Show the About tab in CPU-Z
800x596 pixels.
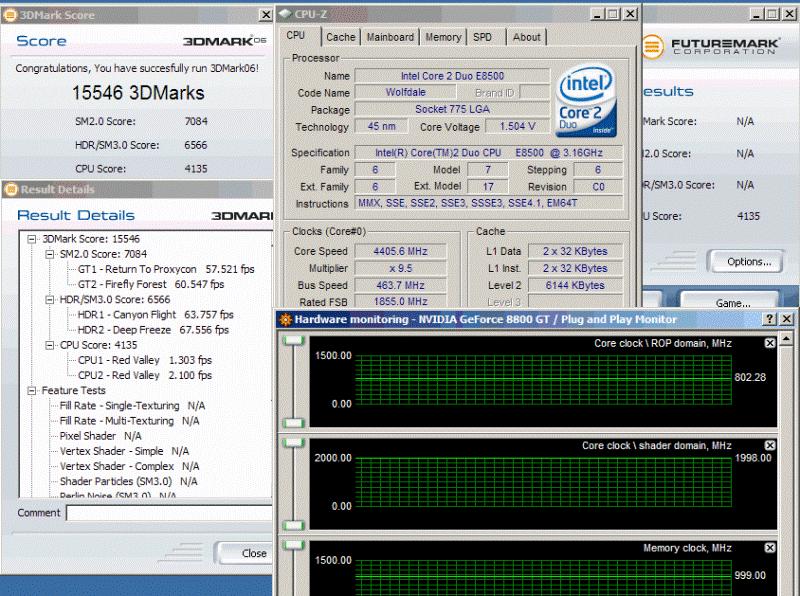click(527, 37)
